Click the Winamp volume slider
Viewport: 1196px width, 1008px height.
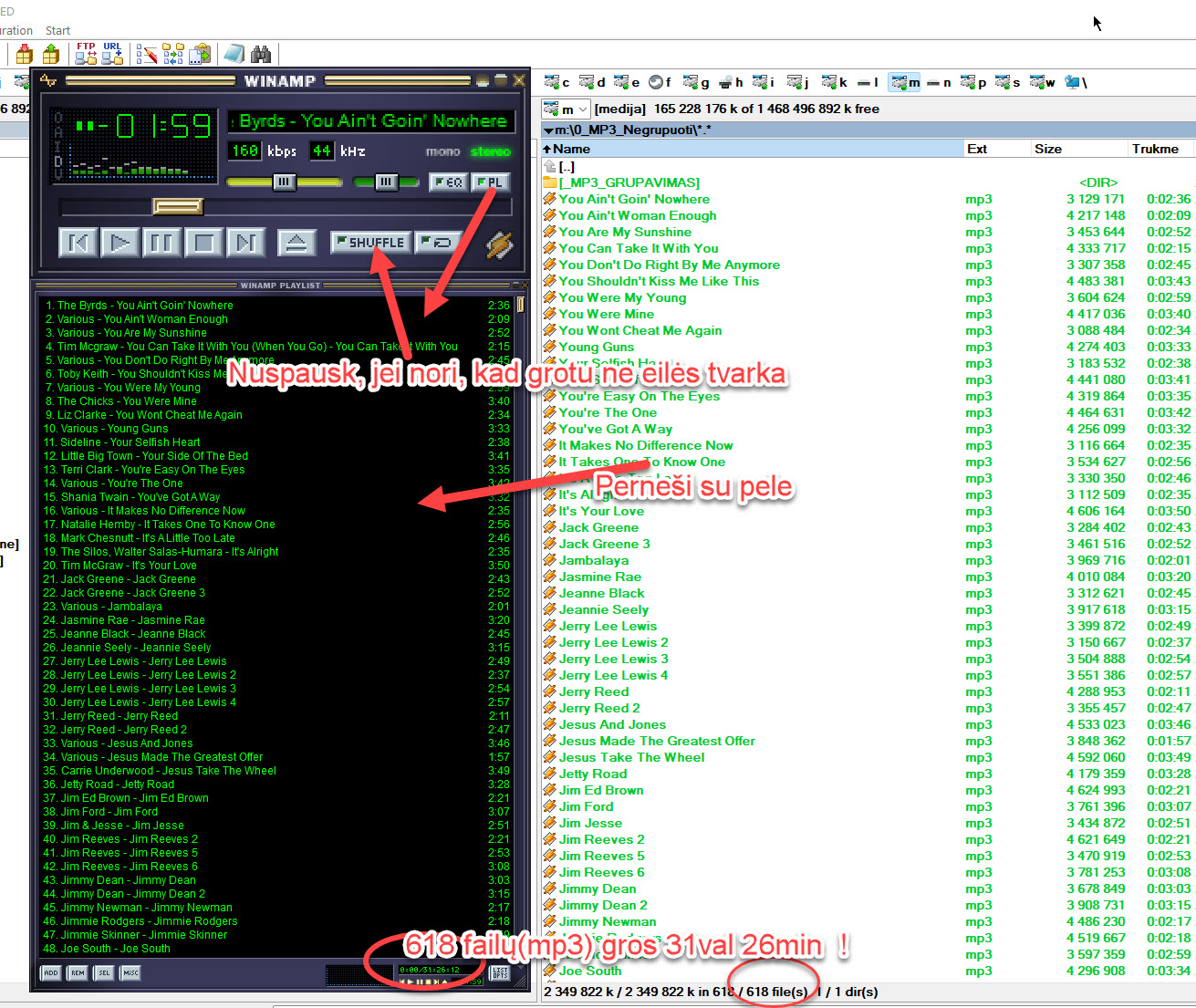point(284,182)
